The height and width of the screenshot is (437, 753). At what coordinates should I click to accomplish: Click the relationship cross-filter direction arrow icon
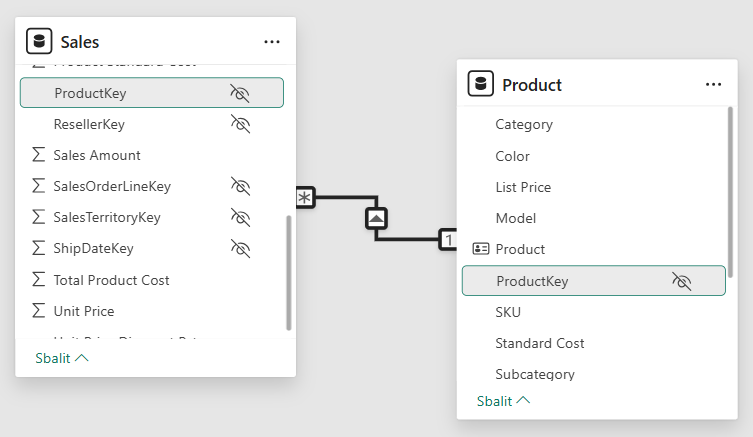coord(376,217)
